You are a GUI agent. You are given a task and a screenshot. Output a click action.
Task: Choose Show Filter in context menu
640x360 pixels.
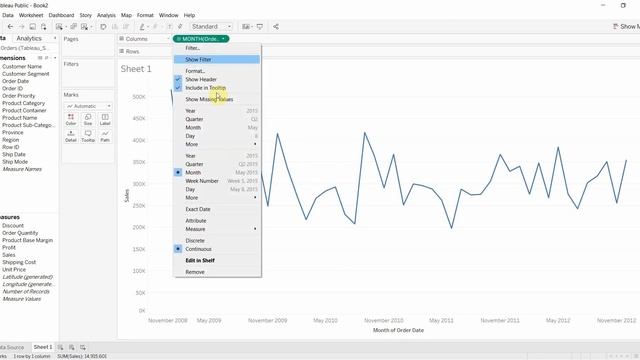[217, 60]
